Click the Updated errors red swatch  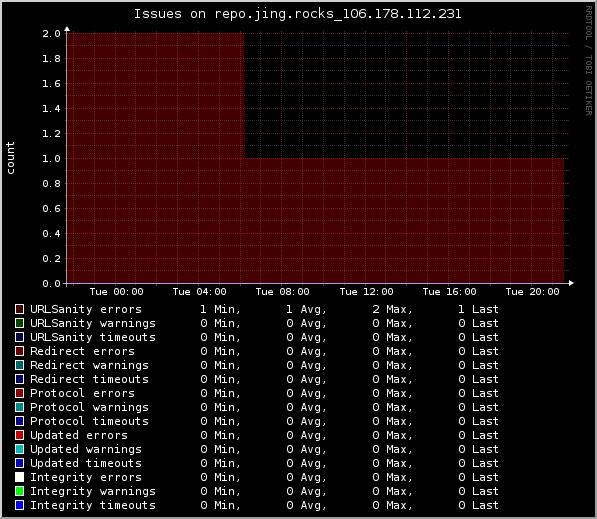coord(19,435)
